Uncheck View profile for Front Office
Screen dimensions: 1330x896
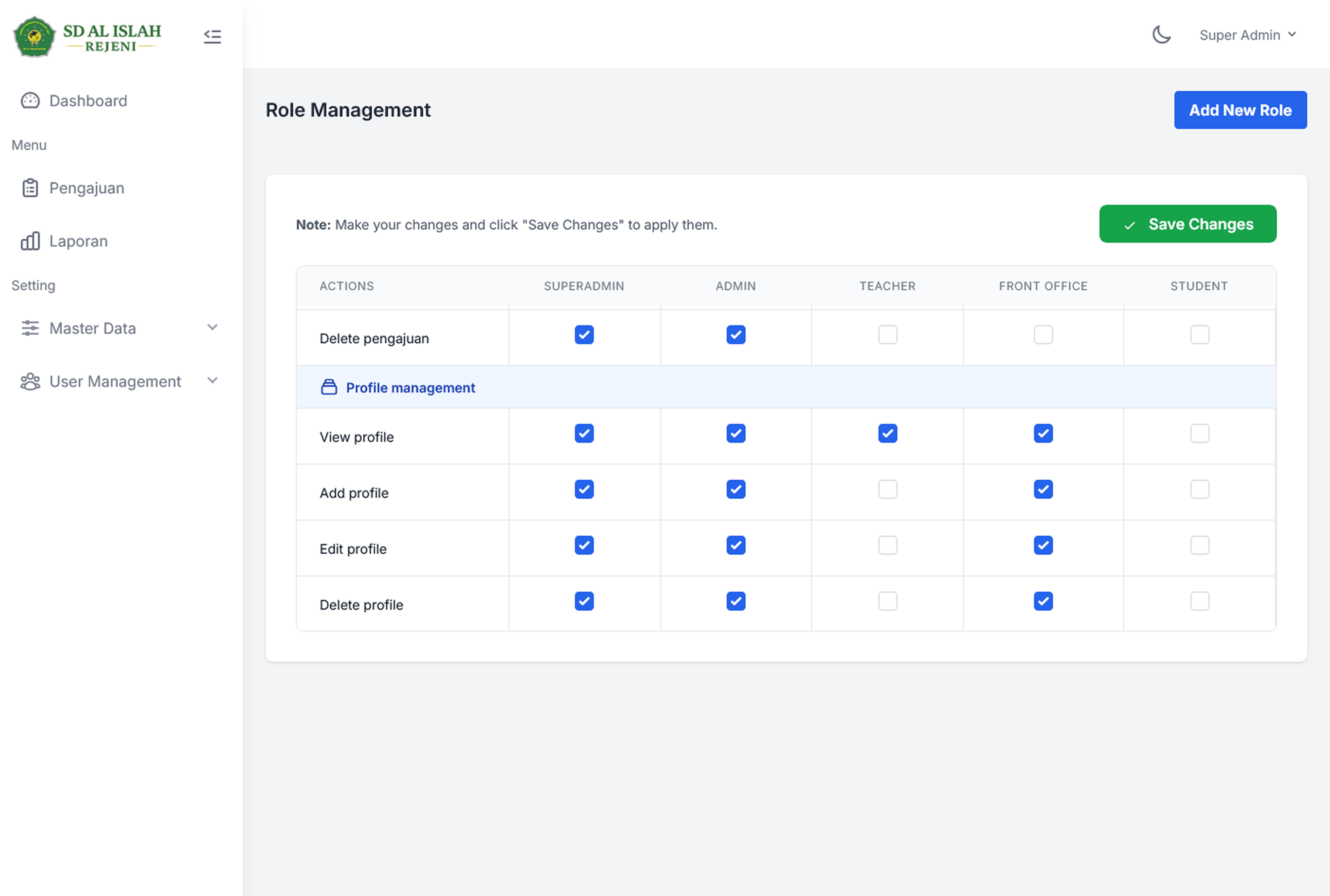click(x=1043, y=434)
